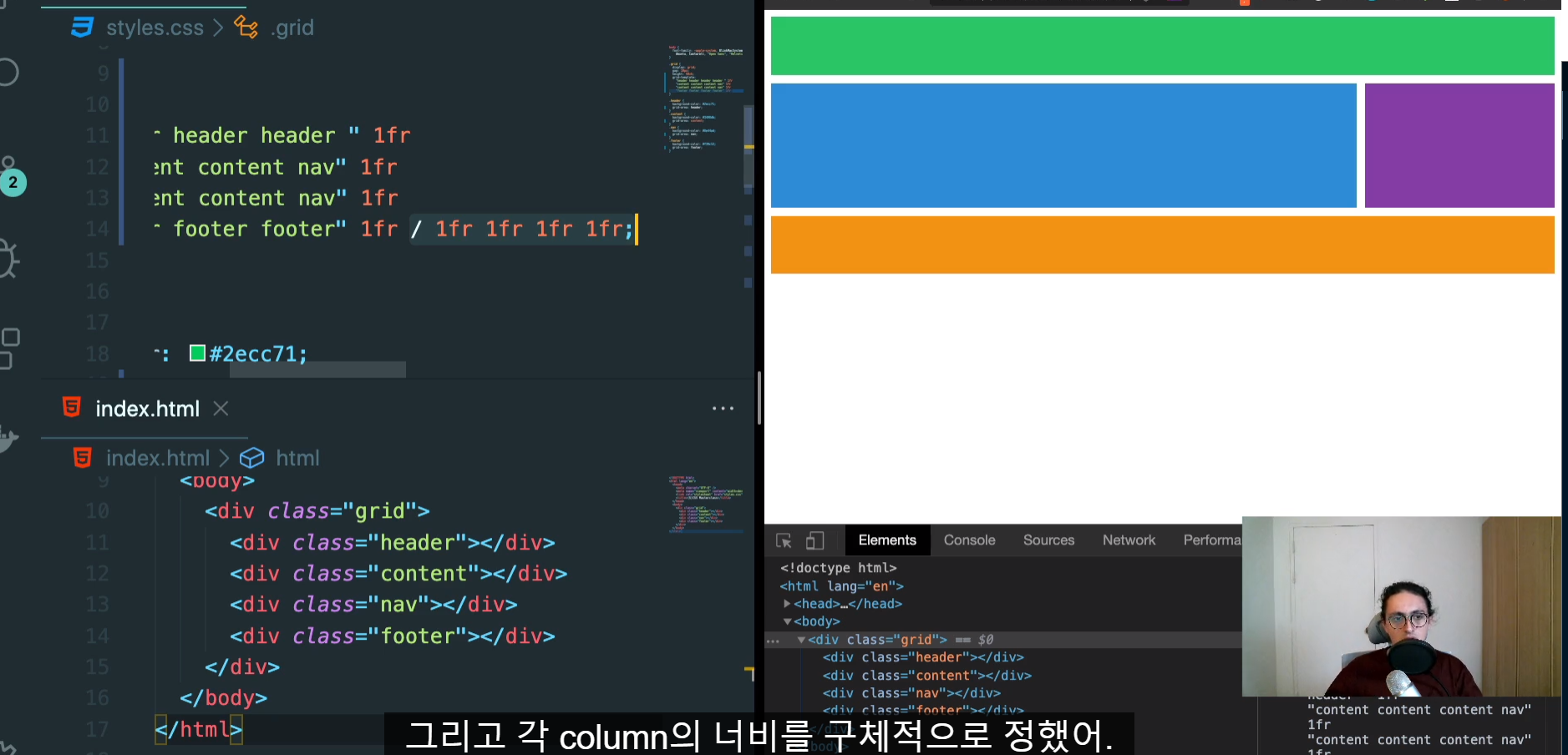Open the search icon in activity bar
Image resolution: width=1568 pixels, height=755 pixels.
coord(8,73)
